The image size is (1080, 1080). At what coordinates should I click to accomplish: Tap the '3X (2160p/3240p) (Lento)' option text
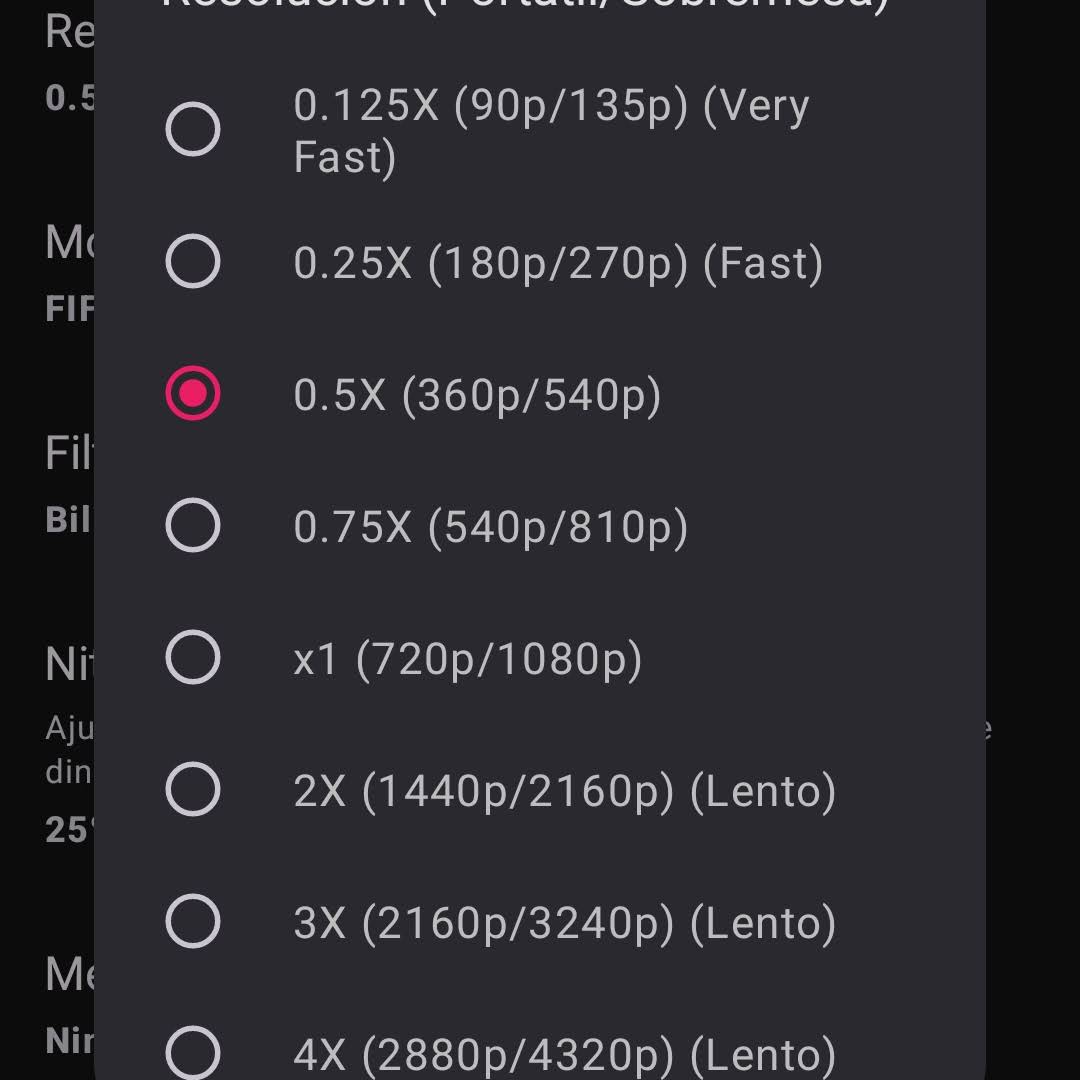(564, 923)
